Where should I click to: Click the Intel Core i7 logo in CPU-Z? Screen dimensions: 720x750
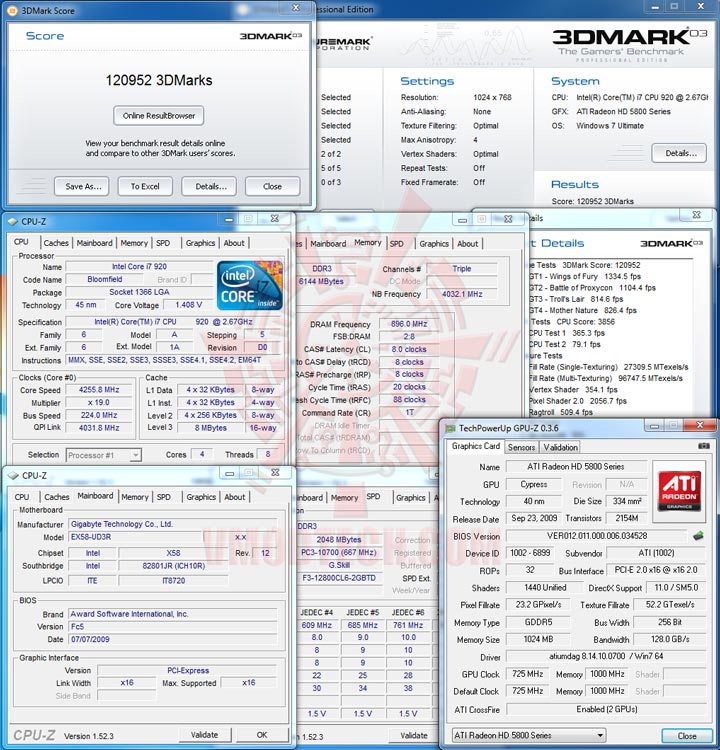249,286
